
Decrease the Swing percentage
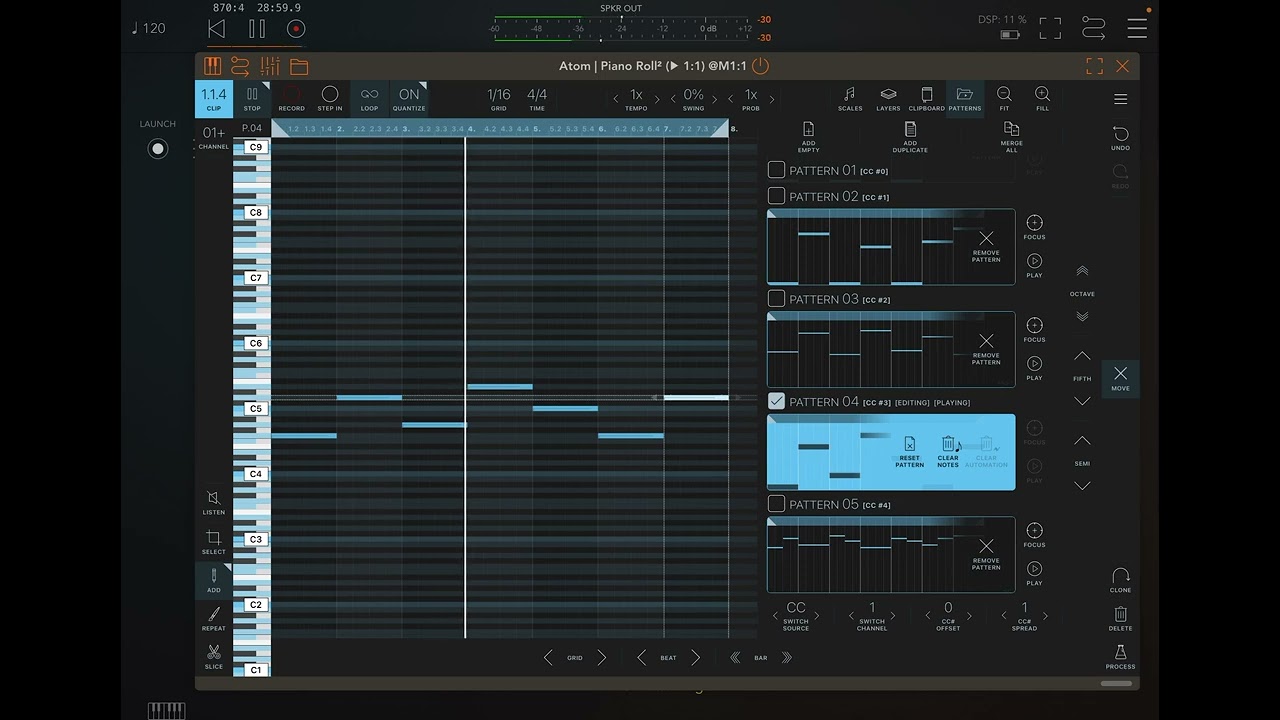673,99
